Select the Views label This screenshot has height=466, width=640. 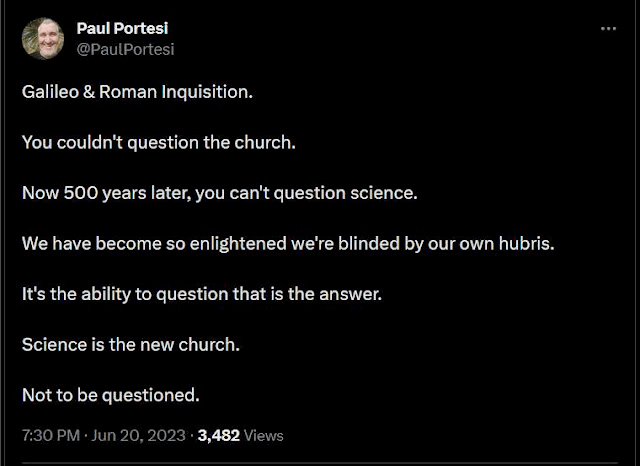[264, 435]
